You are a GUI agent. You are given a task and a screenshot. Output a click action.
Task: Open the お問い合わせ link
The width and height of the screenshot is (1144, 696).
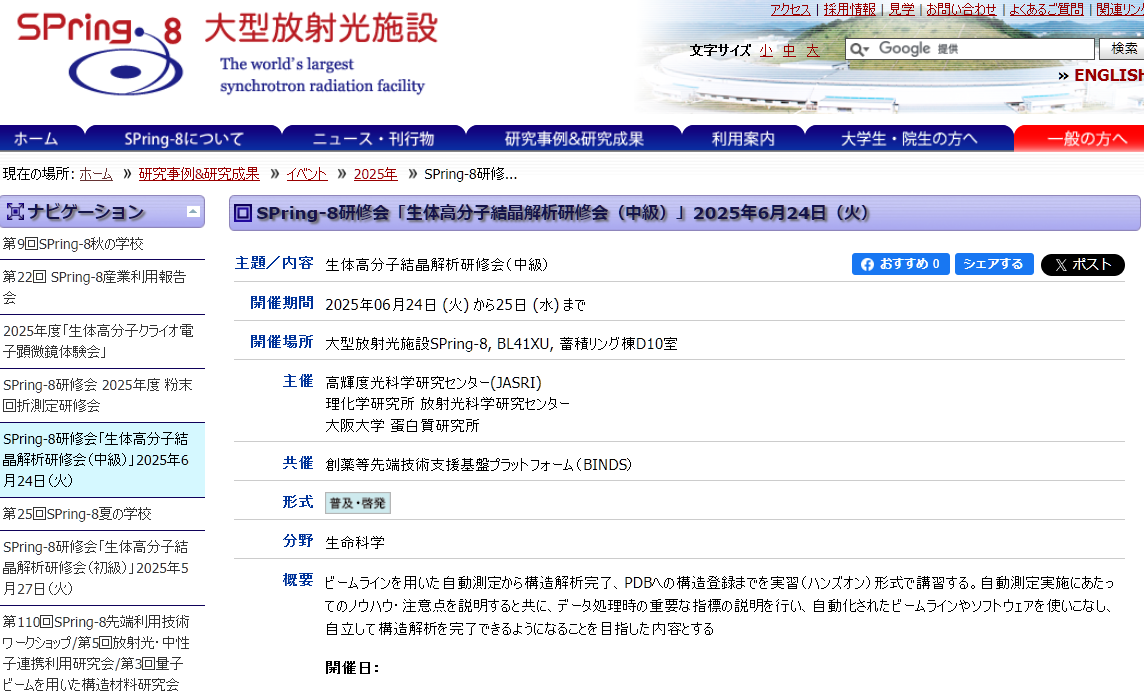tap(961, 9)
